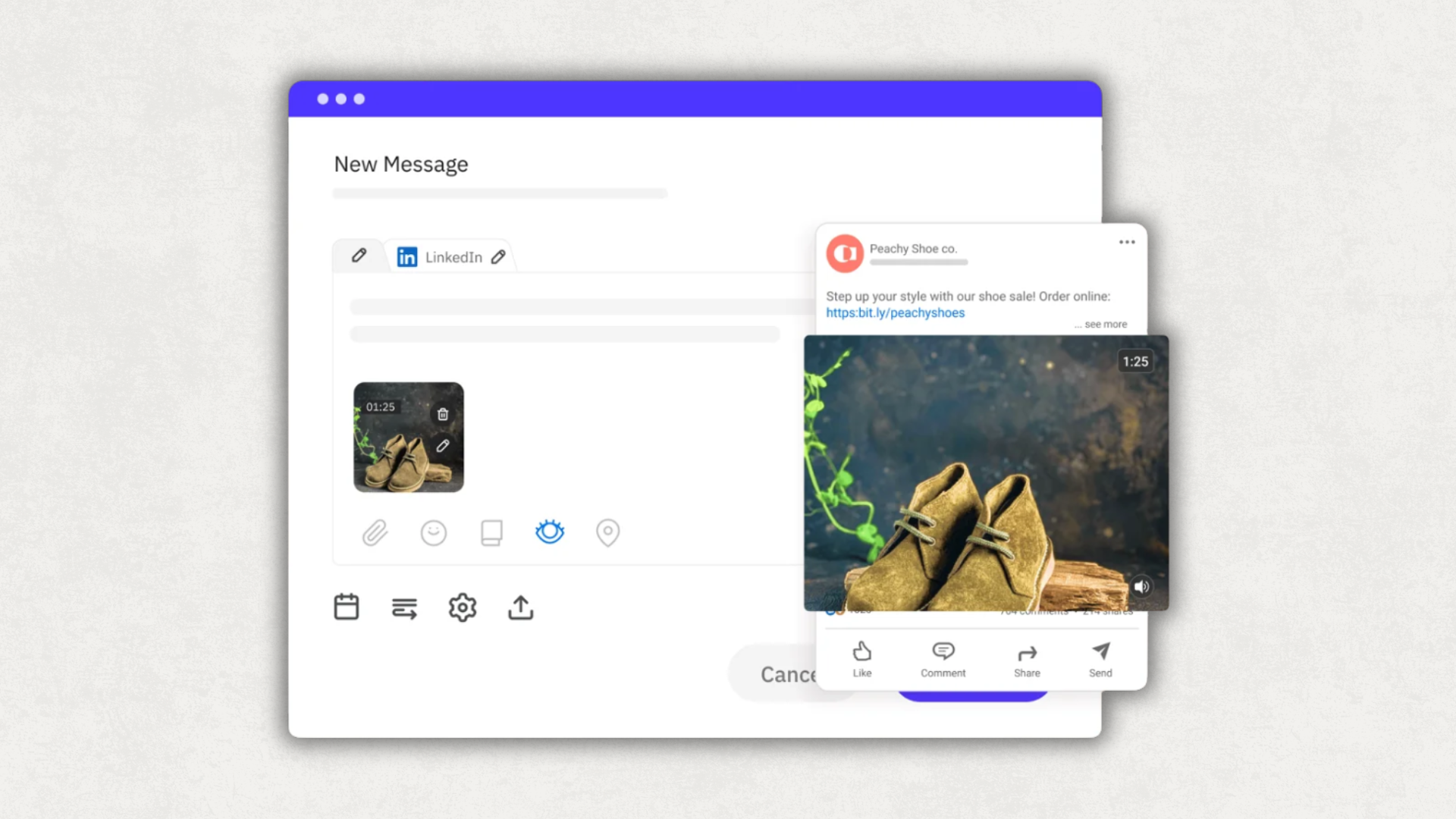Click the Send paper plane button
The height and width of the screenshot is (819, 1456).
point(1100,659)
